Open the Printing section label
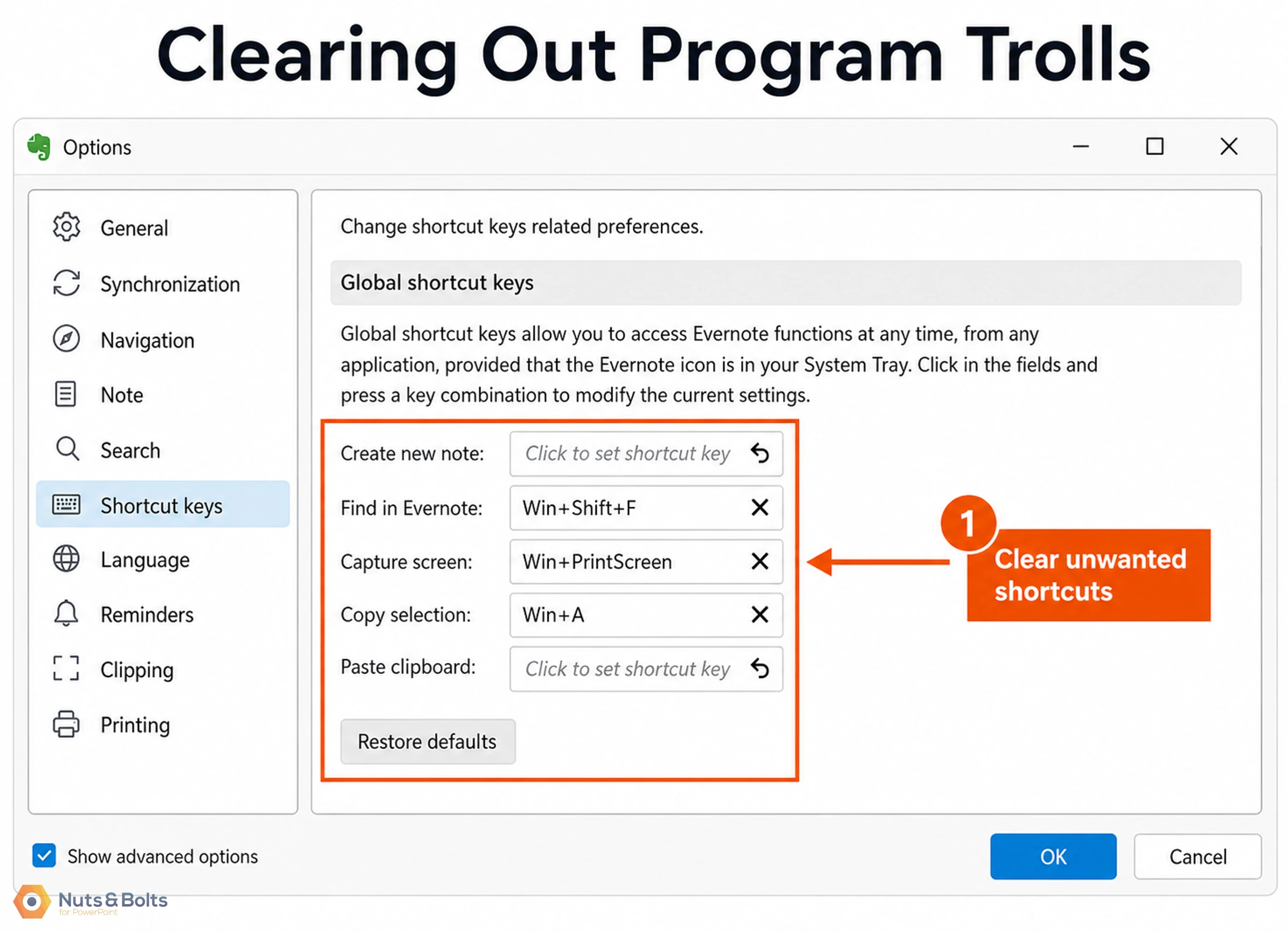1288x932 pixels. point(135,725)
